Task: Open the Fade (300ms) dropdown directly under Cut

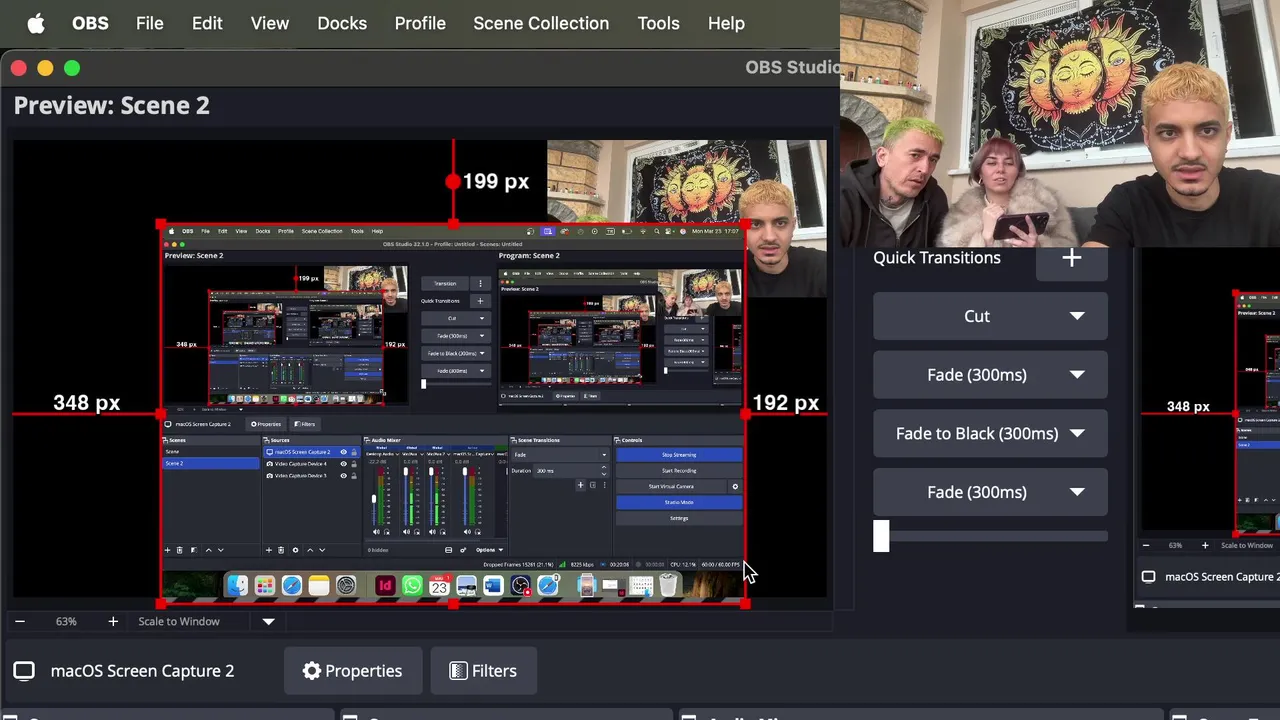Action: click(x=990, y=375)
